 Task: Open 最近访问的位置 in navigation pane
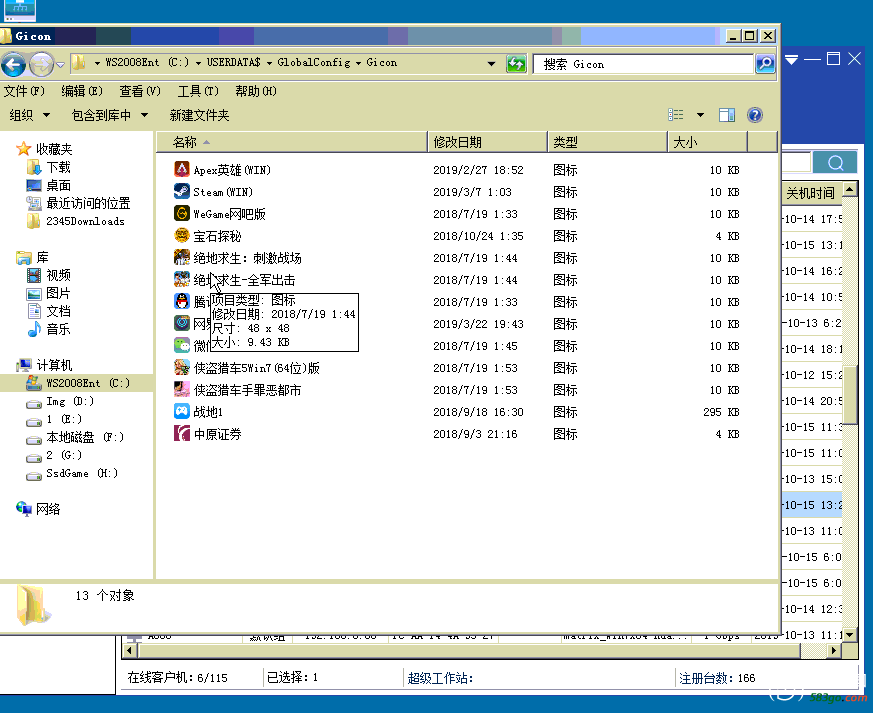[79, 203]
